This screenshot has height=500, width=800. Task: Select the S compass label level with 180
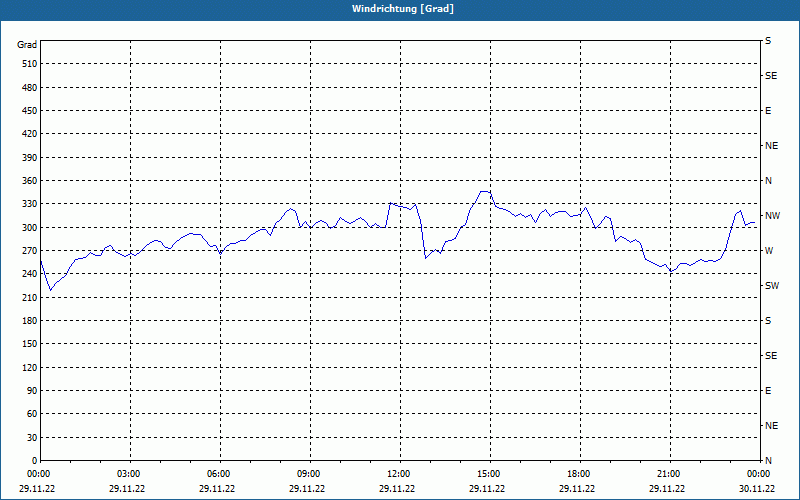click(768, 321)
